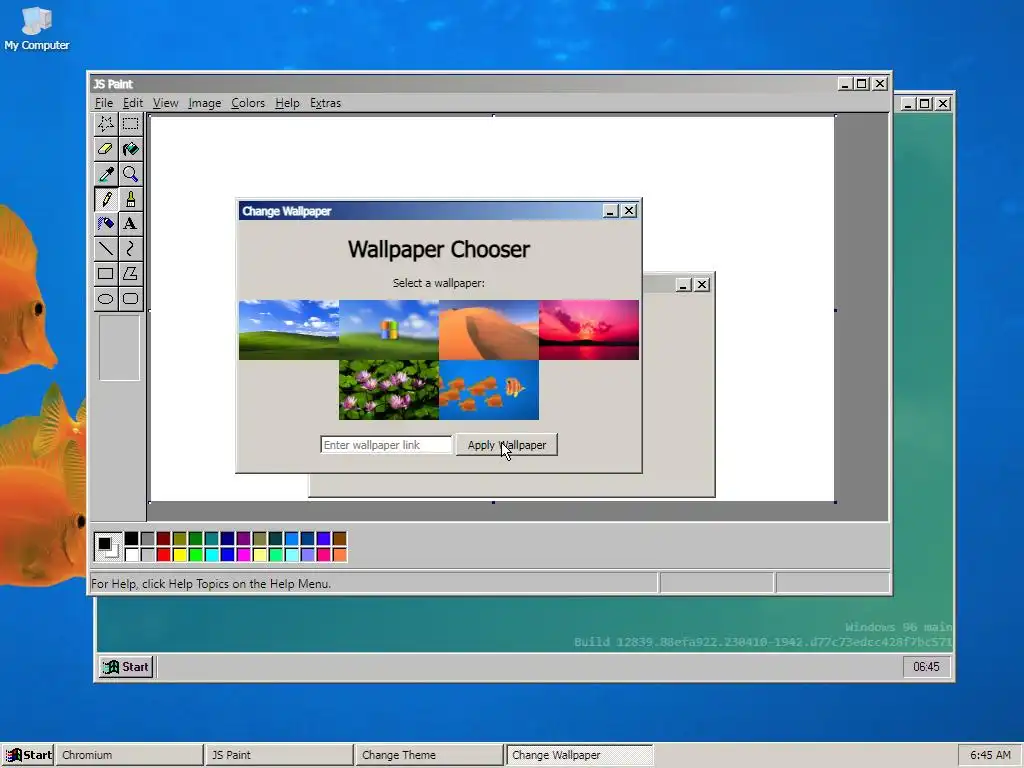Pick the Color Picker eyedropper tool
This screenshot has width=1024, height=768.
106,174
